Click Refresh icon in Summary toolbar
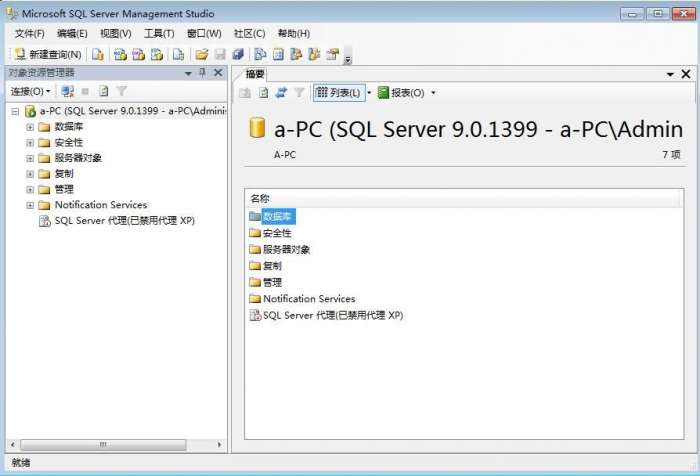Screen dimensions: 700x476 (263, 93)
